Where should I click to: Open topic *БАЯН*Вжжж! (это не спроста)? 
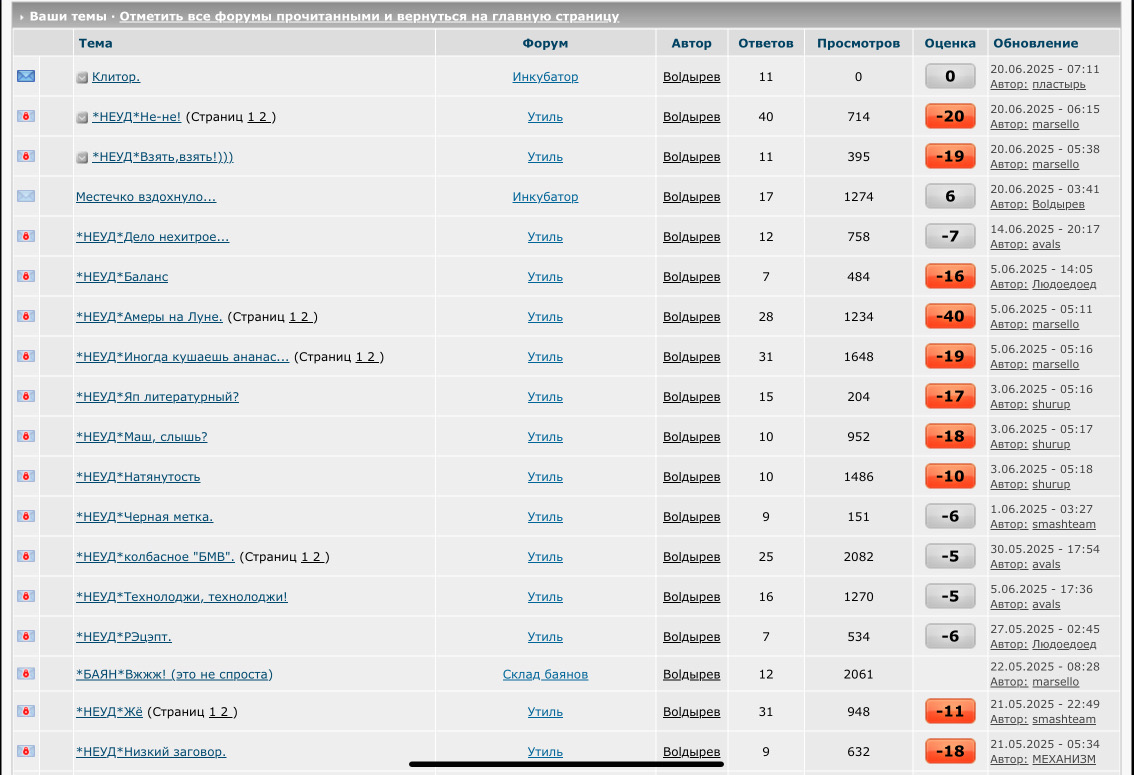click(174, 675)
